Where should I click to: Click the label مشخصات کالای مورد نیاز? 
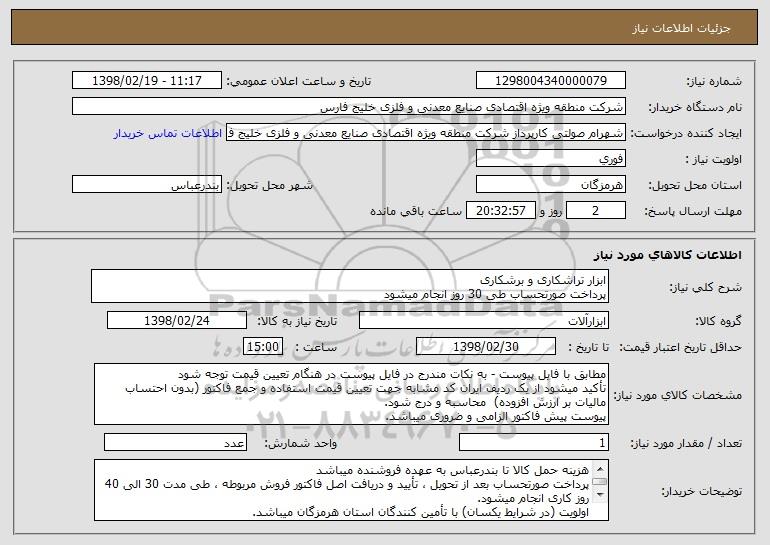tap(678, 395)
